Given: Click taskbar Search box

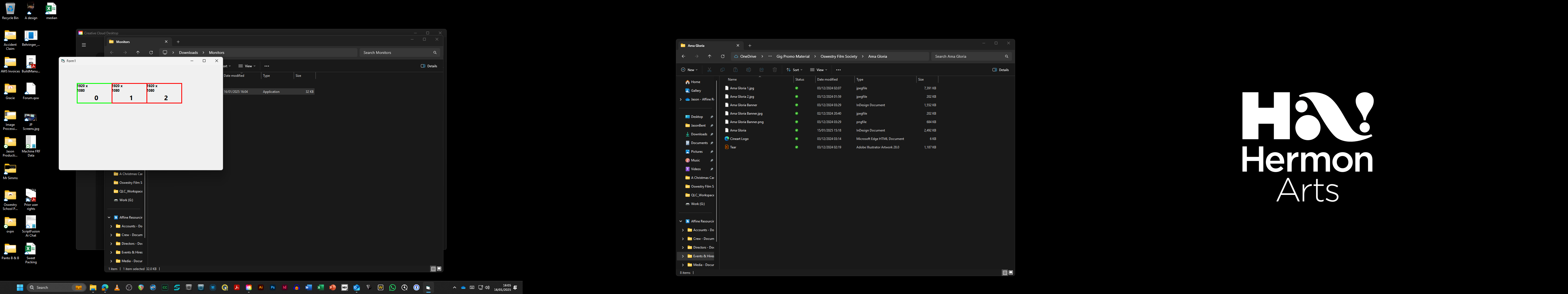Looking at the screenshot, I should point(56,287).
